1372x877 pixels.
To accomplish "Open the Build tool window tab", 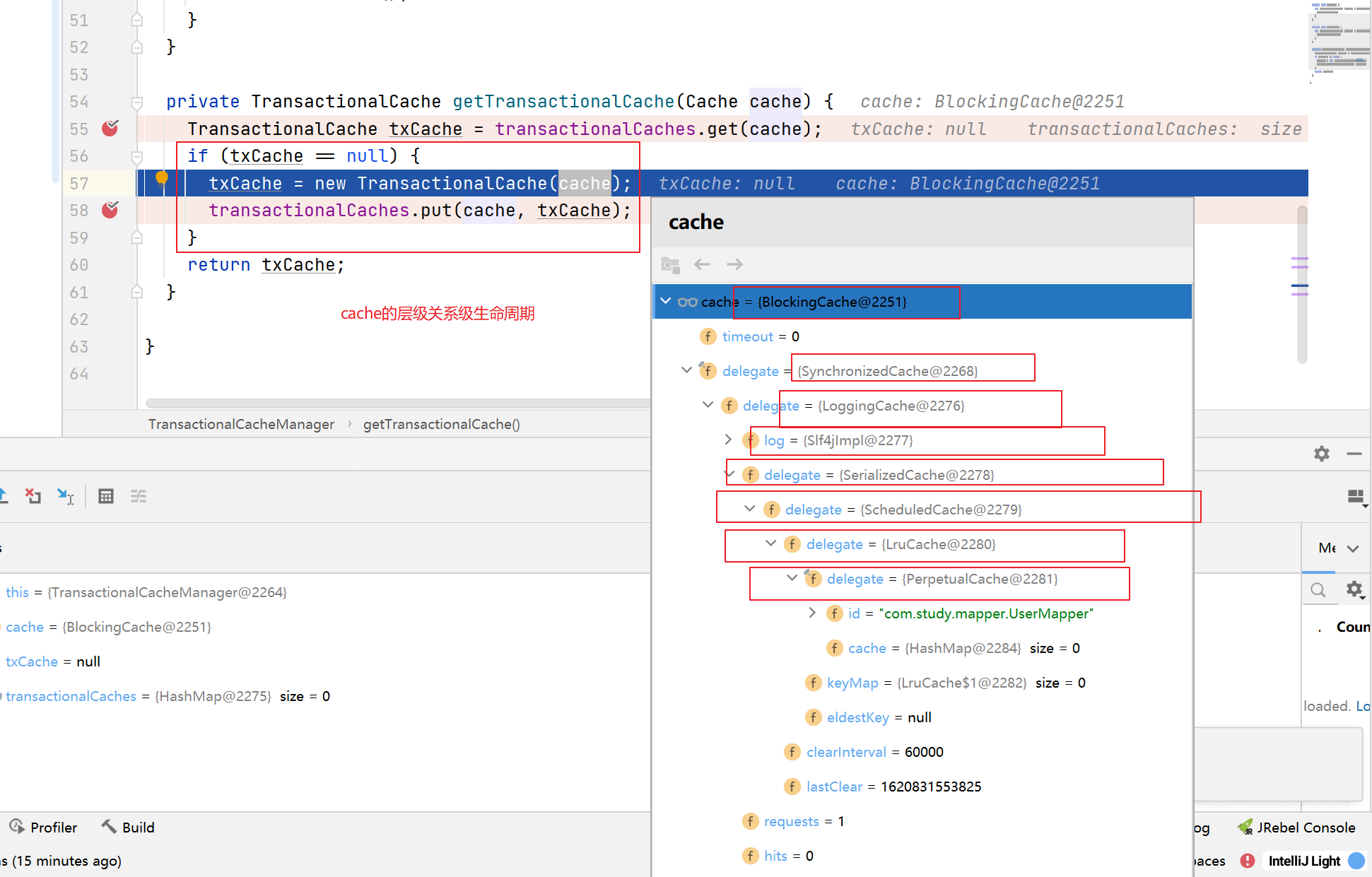I will click(x=128, y=827).
